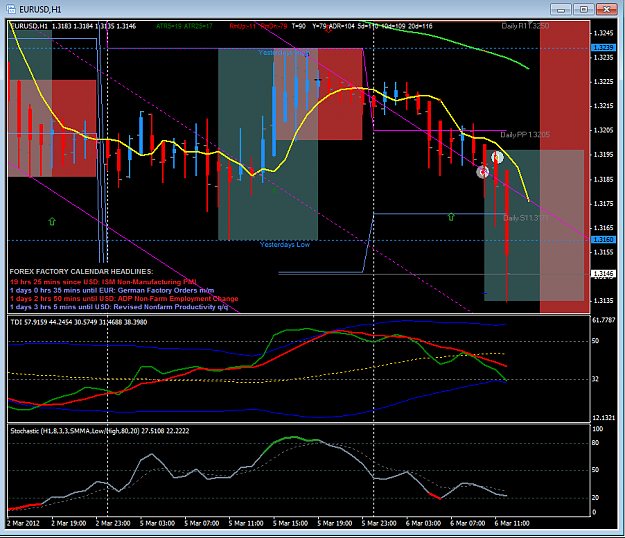Click the ADP Non-Farm Employment Change headline

(124, 298)
